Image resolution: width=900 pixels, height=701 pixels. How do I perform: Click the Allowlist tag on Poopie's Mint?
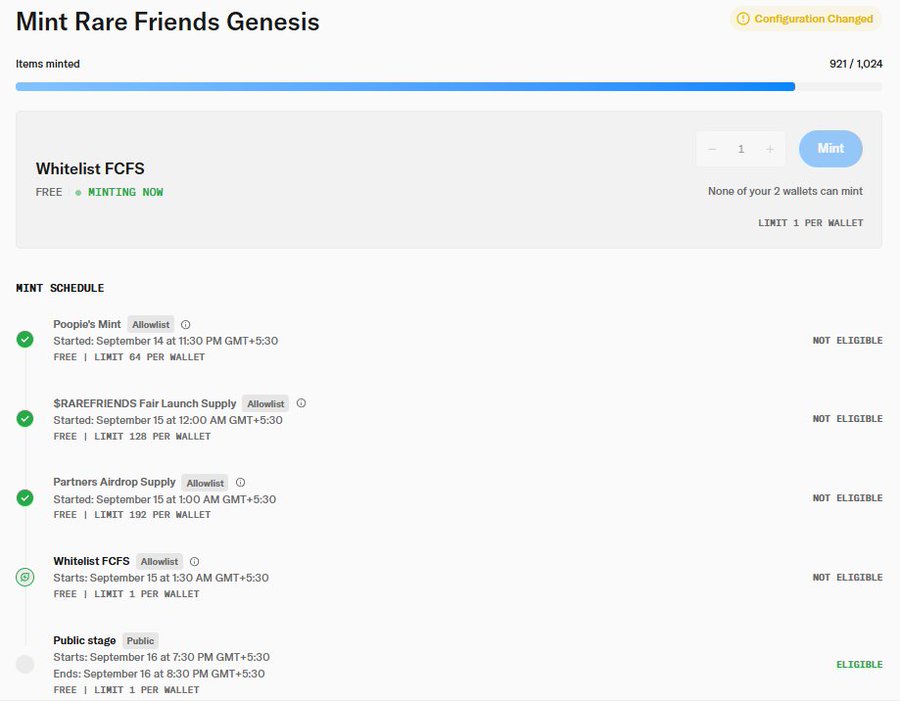pyautogui.click(x=150, y=325)
